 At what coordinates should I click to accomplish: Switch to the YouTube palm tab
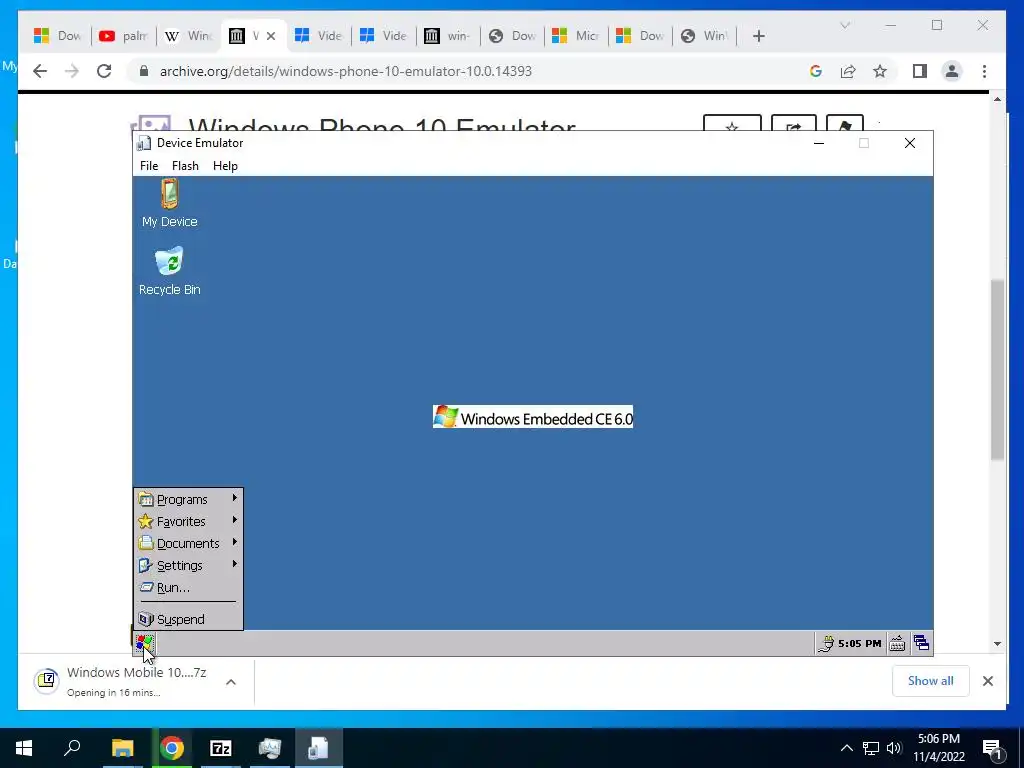123,36
